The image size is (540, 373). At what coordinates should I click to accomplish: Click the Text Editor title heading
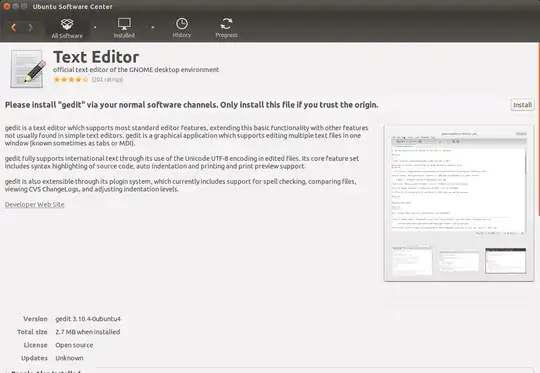(x=96, y=57)
